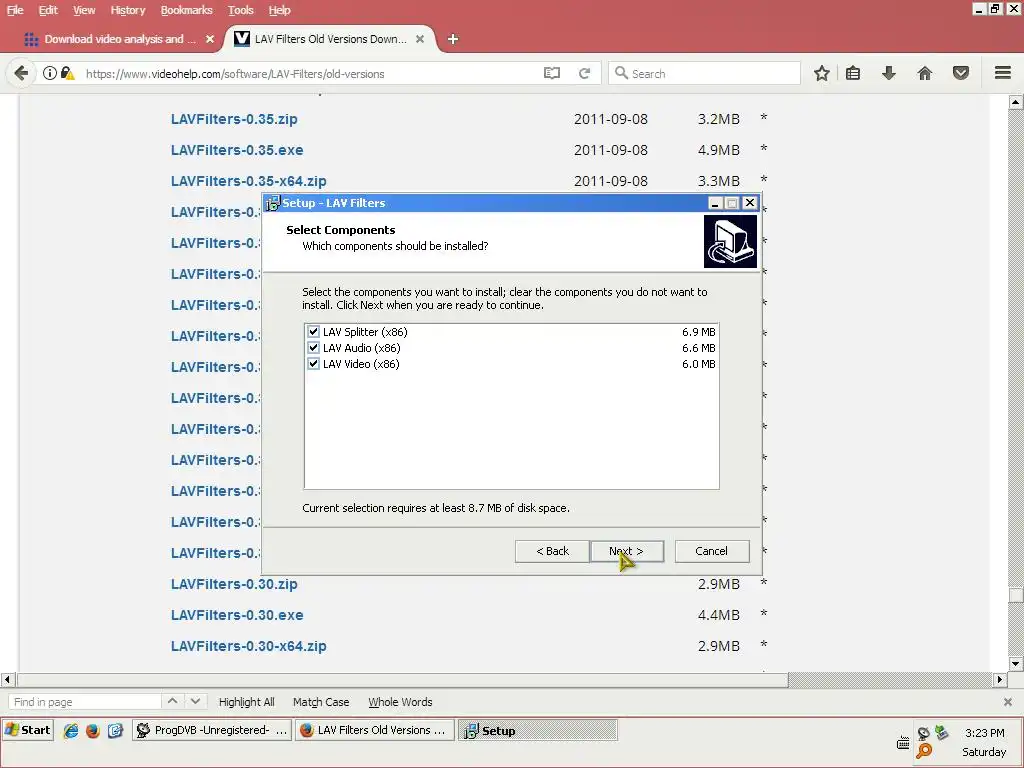Click Next in the LAV Filters setup
The image size is (1024, 768).
[x=626, y=551]
